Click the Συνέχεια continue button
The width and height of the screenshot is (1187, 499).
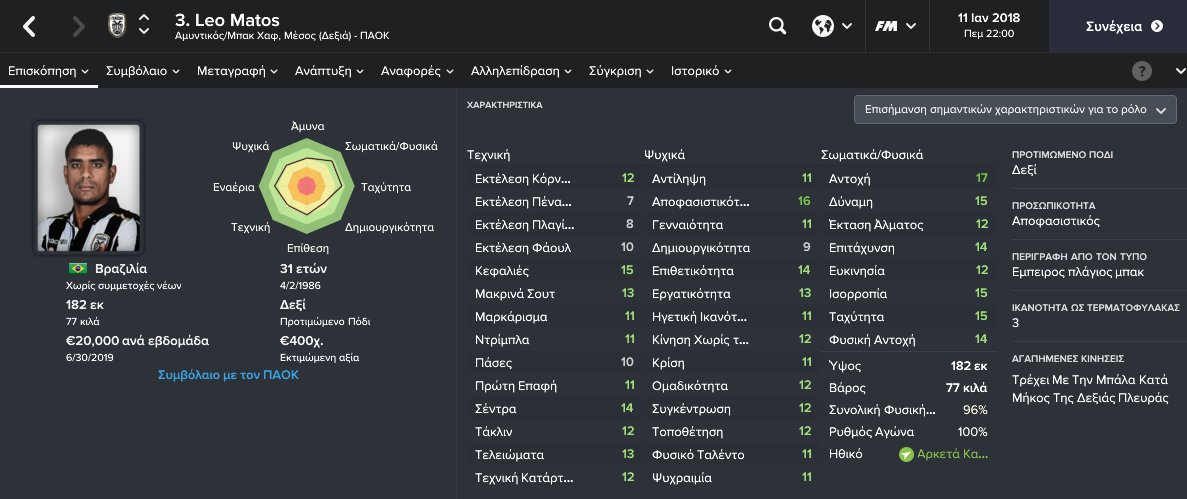tap(1124, 26)
